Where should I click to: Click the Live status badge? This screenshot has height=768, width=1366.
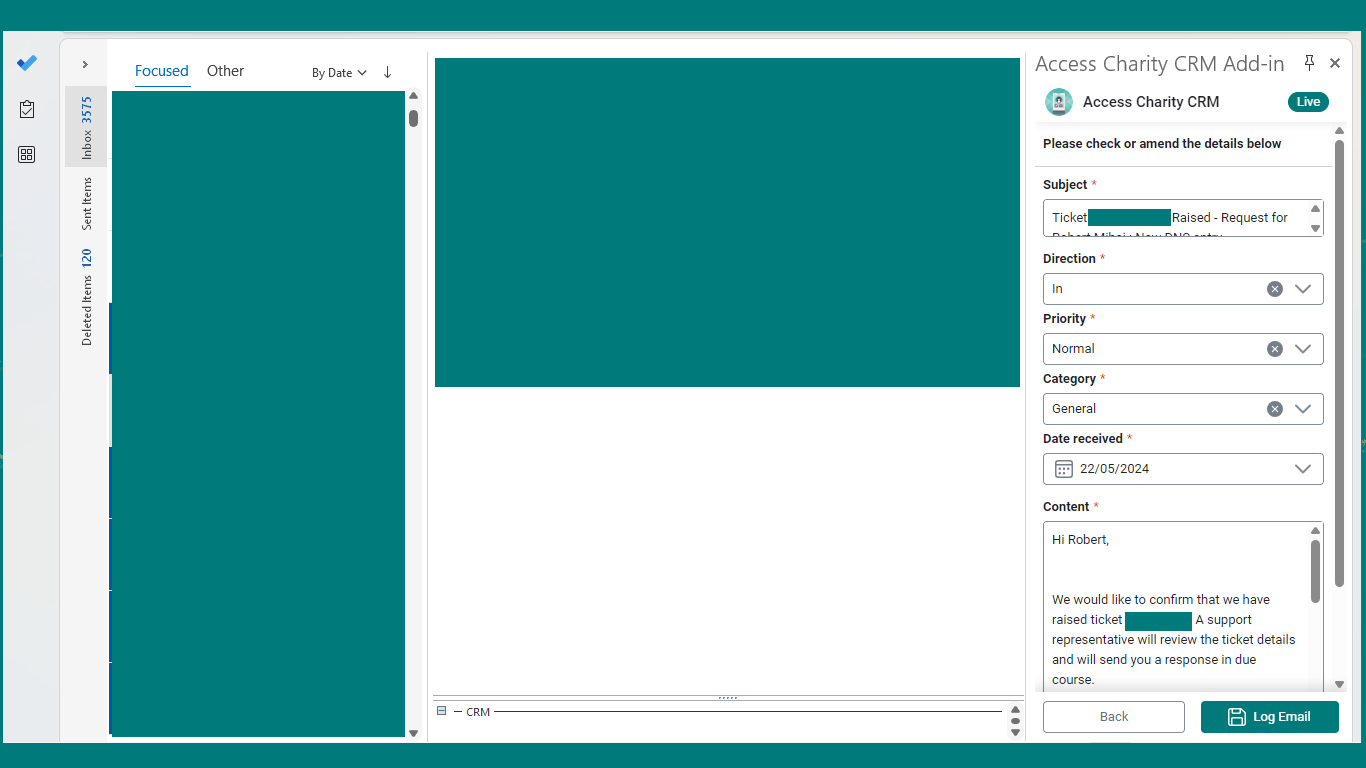[x=1308, y=102]
